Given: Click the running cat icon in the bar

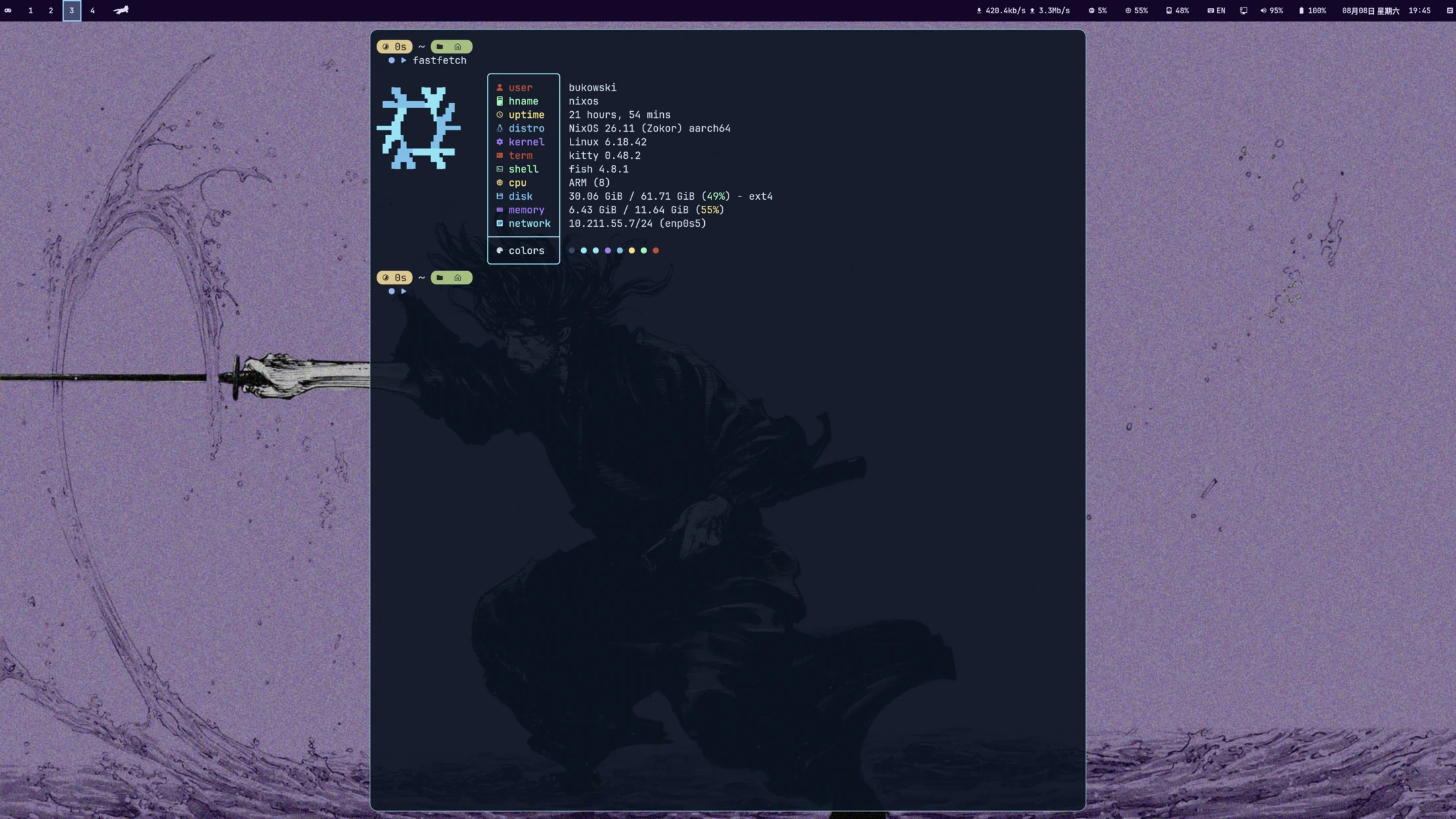Looking at the screenshot, I should pos(121,10).
